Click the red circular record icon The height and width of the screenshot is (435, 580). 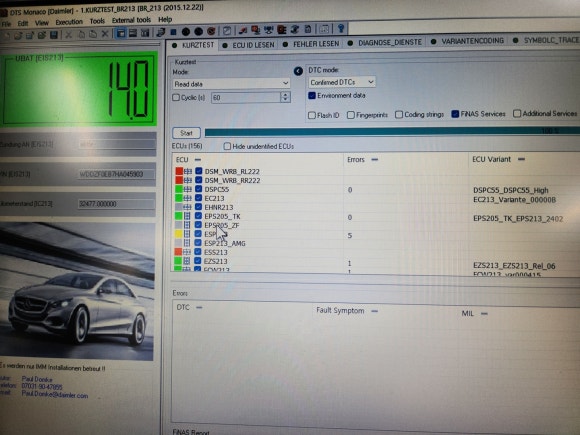point(211,32)
